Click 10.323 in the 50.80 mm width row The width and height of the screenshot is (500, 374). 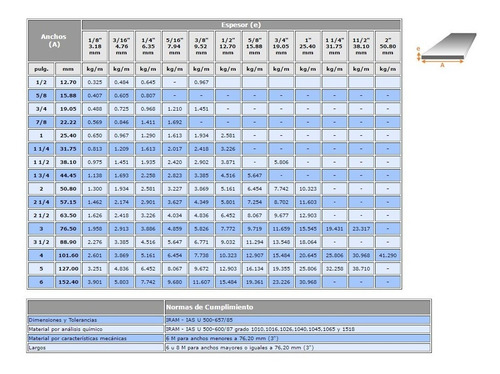tap(308, 189)
